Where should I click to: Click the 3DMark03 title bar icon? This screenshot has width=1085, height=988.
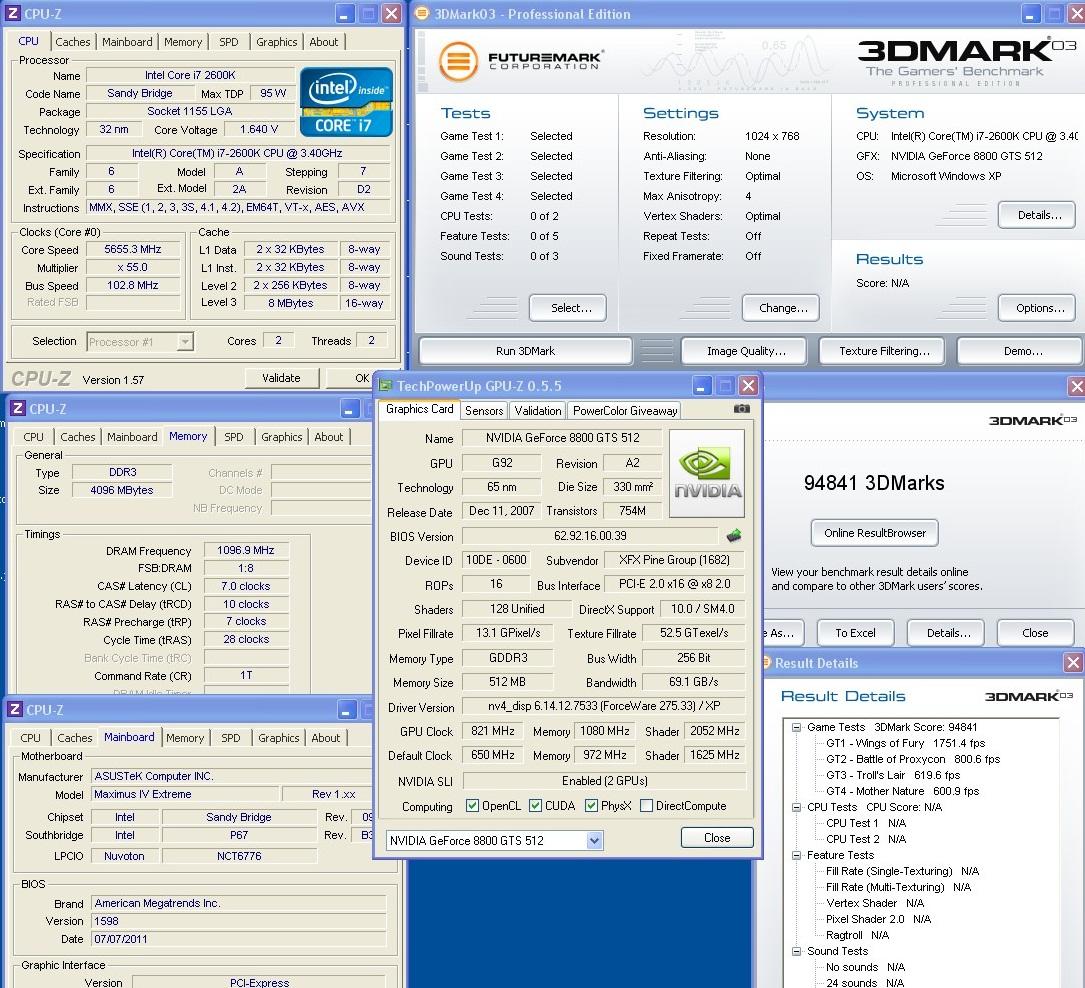tap(421, 13)
